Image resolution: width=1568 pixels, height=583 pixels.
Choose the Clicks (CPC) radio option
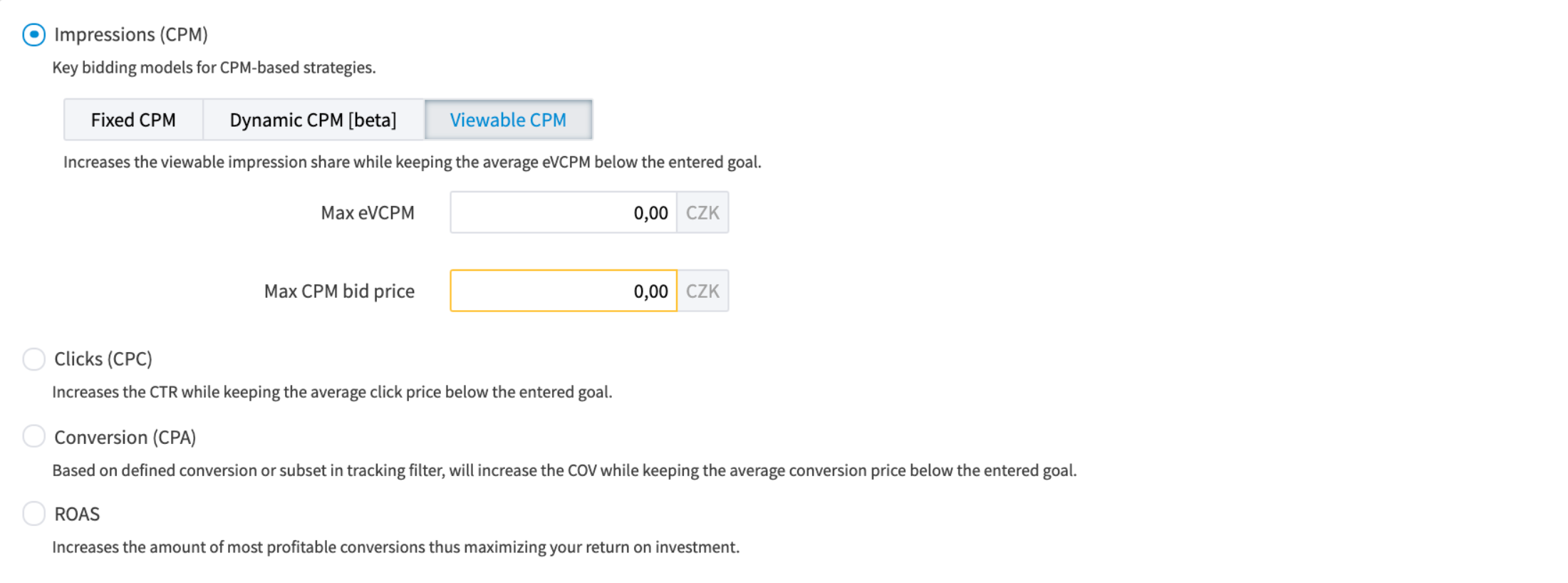click(x=33, y=358)
